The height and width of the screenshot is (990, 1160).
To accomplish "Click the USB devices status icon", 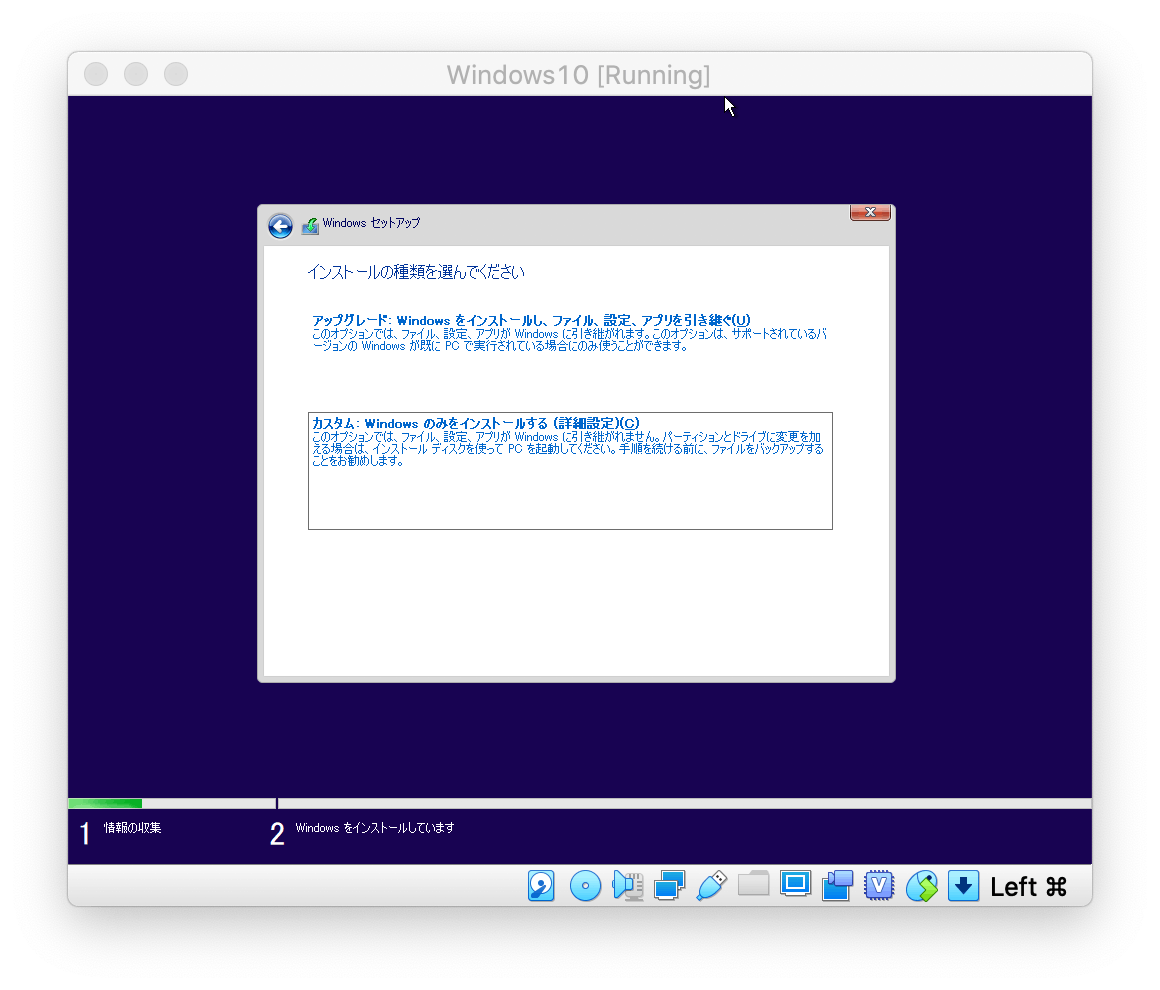I will (x=711, y=885).
